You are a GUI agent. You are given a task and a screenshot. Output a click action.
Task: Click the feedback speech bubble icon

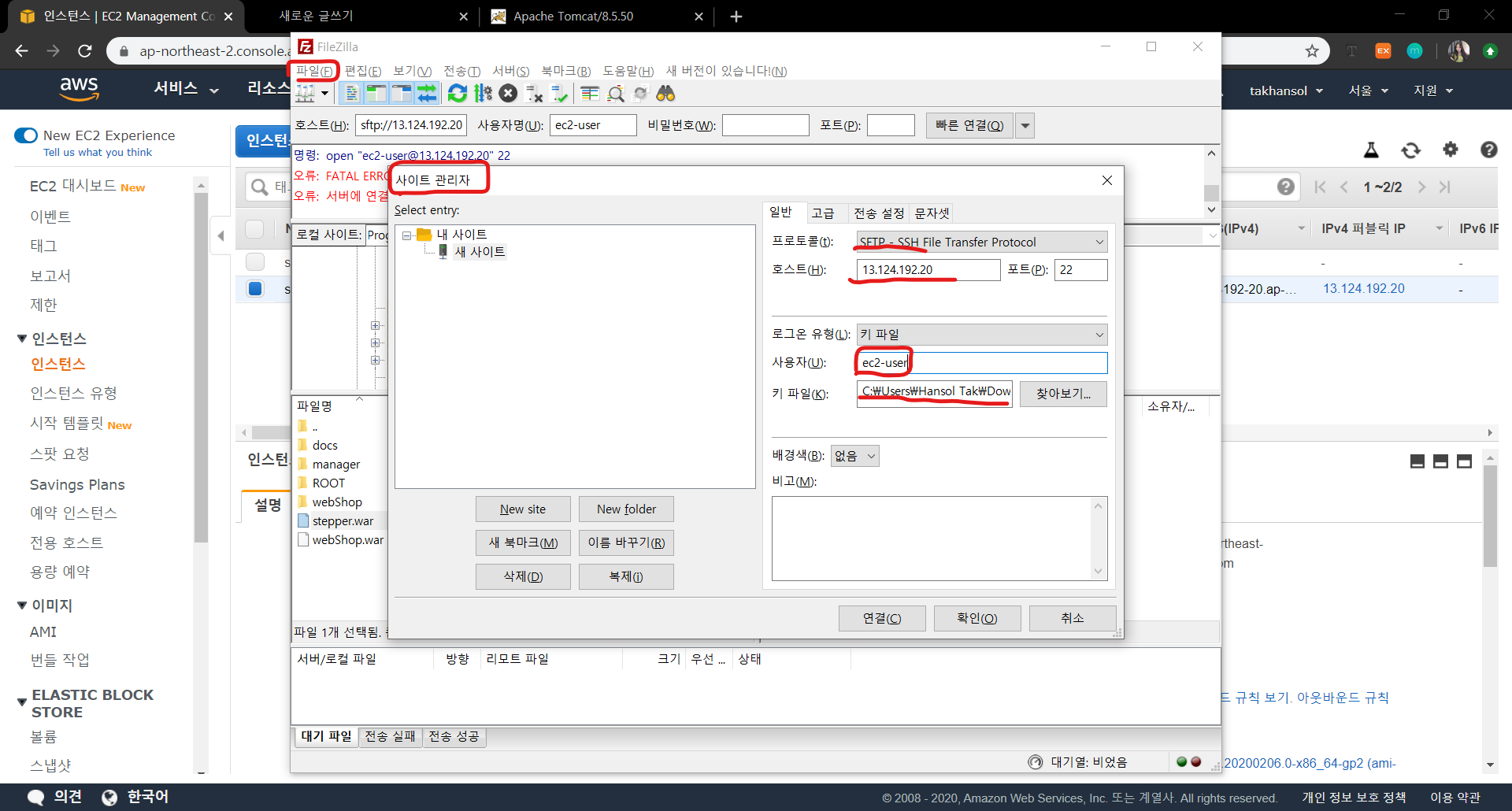pos(35,797)
